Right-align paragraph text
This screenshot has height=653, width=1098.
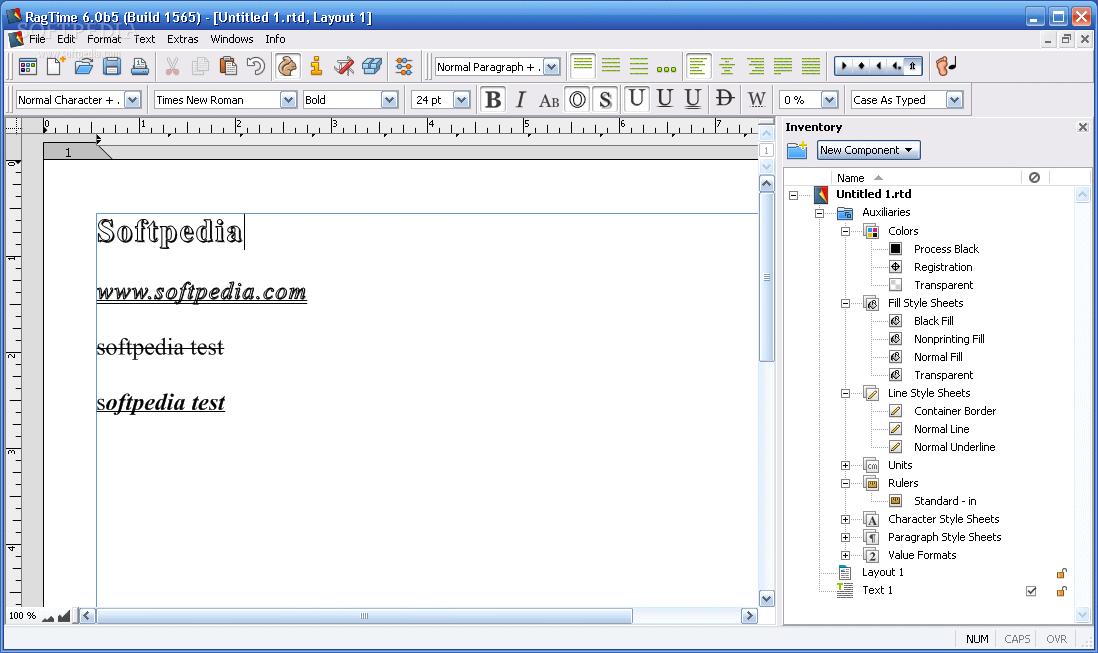[x=755, y=66]
